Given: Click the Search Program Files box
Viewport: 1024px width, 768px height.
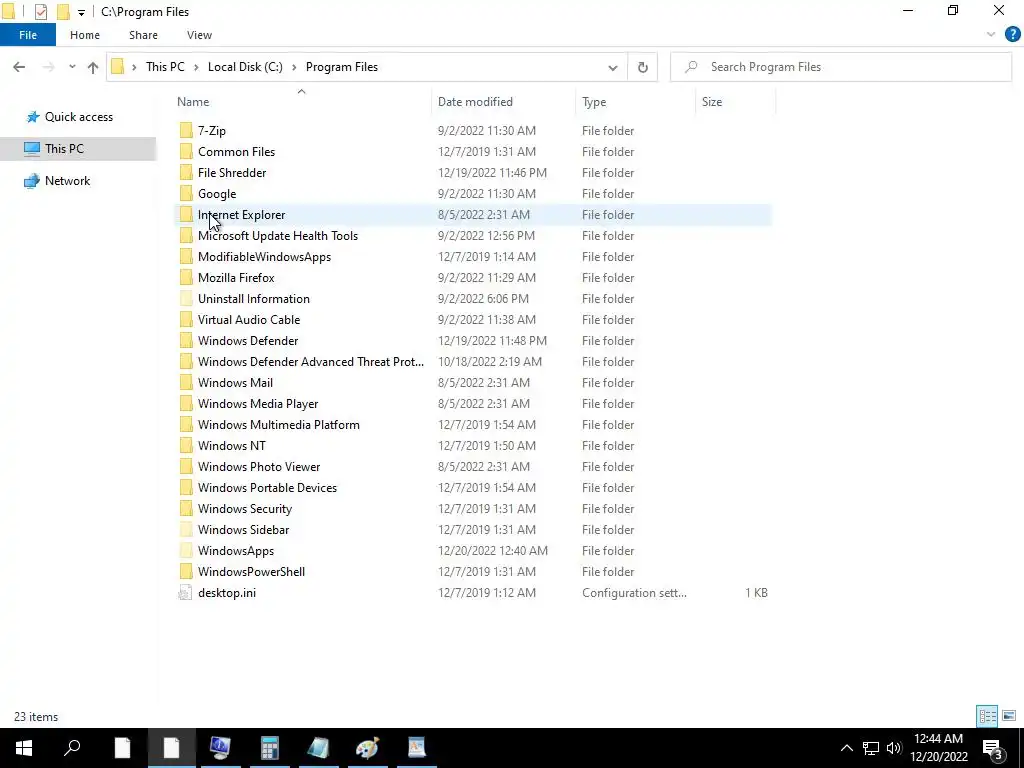Looking at the screenshot, I should coord(840,67).
